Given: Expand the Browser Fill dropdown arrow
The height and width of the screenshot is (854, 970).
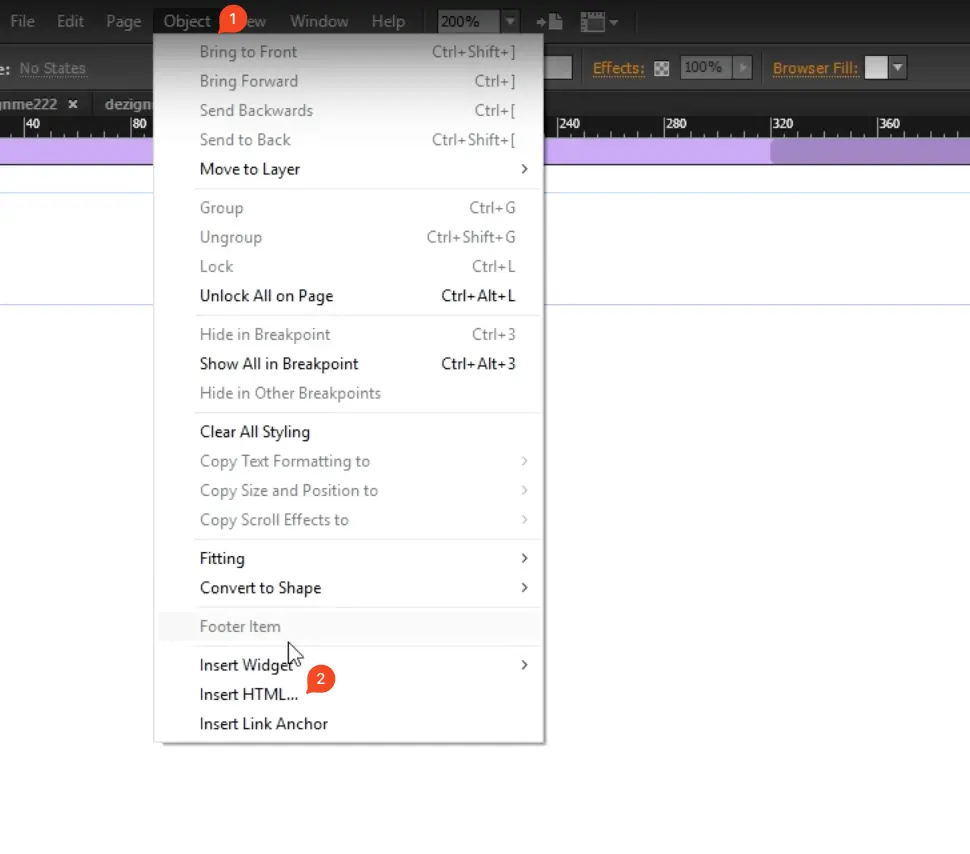Looking at the screenshot, I should [898, 68].
